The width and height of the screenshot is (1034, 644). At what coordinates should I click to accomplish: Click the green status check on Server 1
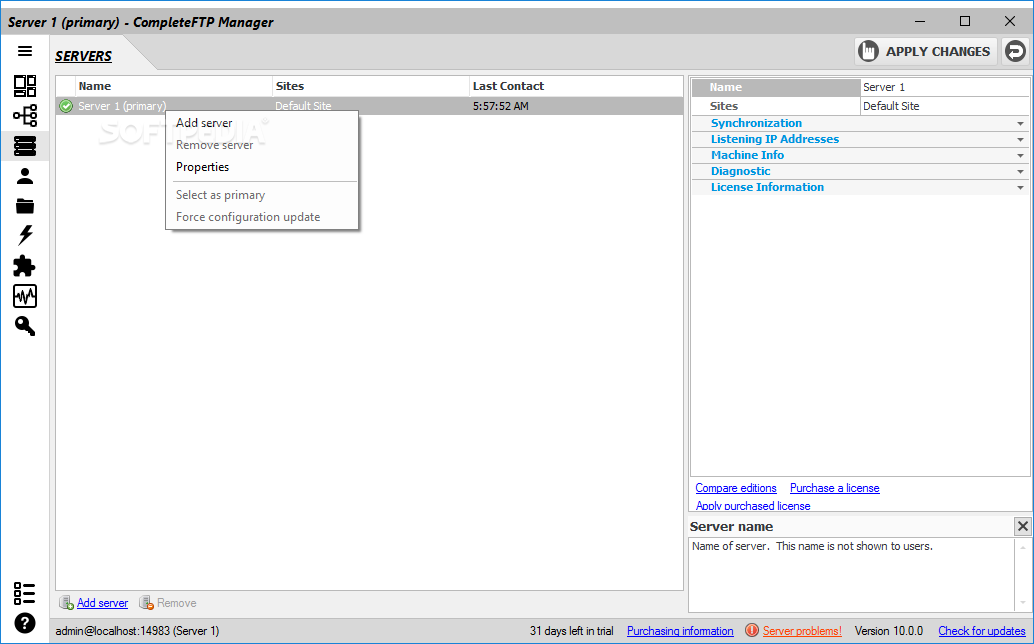click(x=66, y=106)
